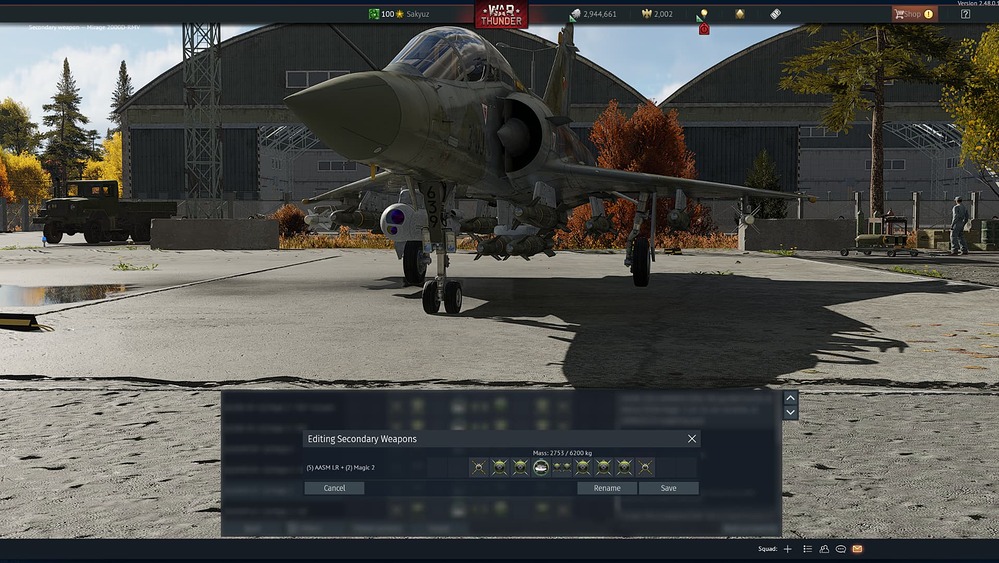Click Rename in Editing Secondary Weapons
The image size is (999, 563).
tap(607, 488)
